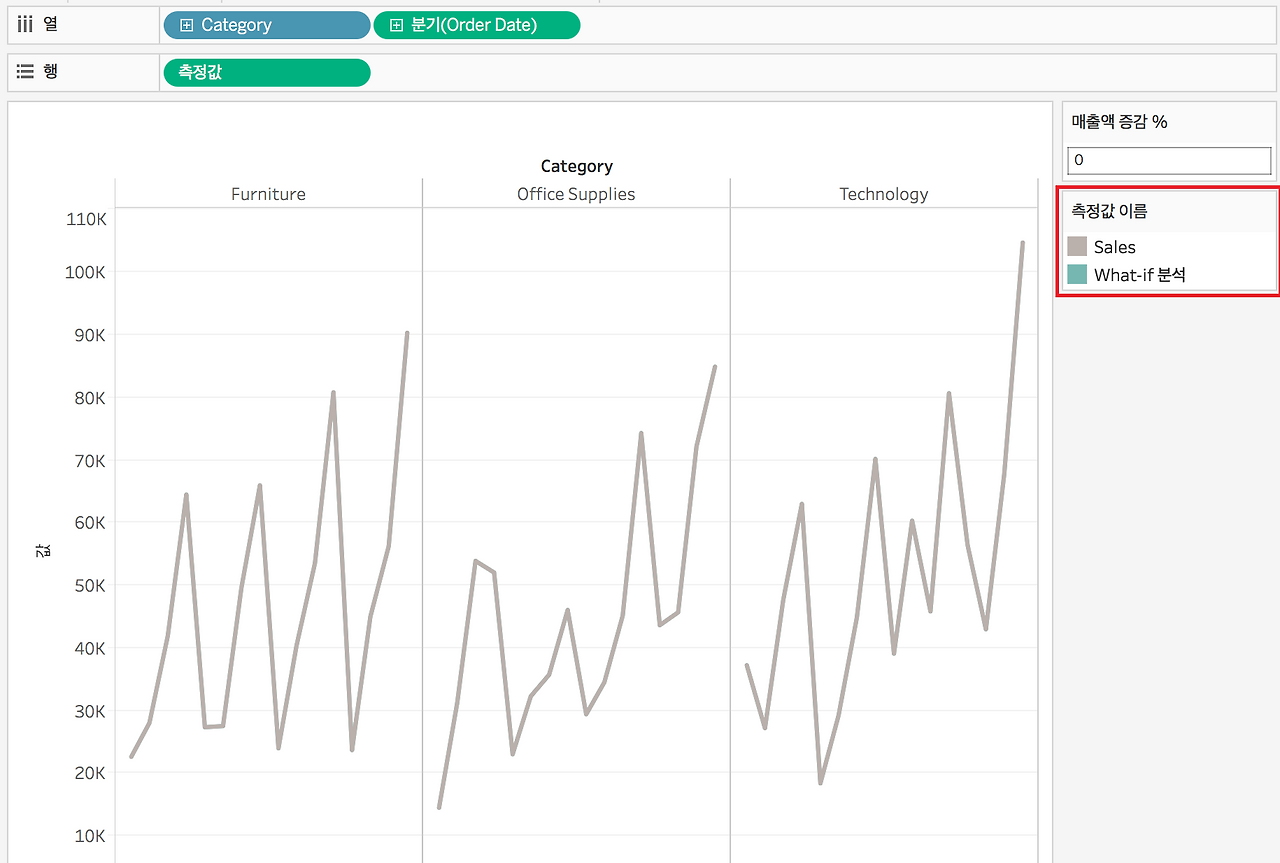Expand the plus icon on 분기(Order Date) pill

pyautogui.click(x=396, y=25)
